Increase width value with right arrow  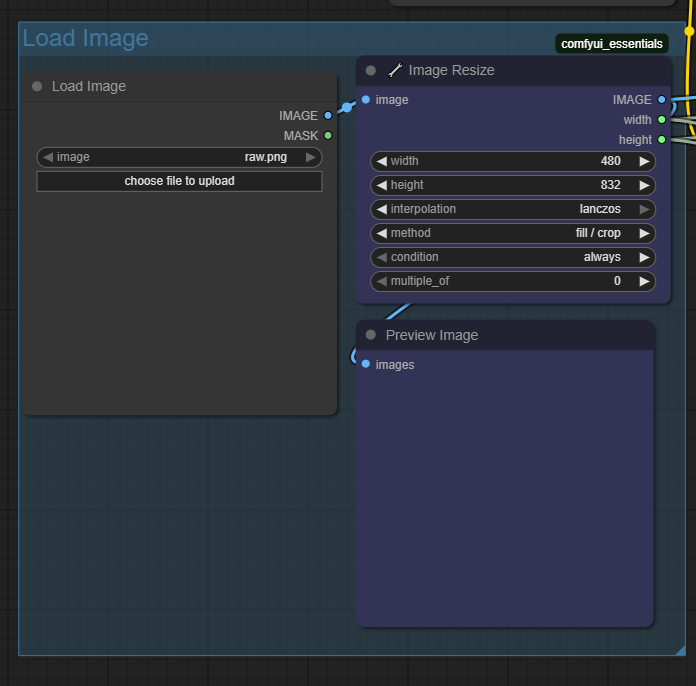pyautogui.click(x=644, y=161)
